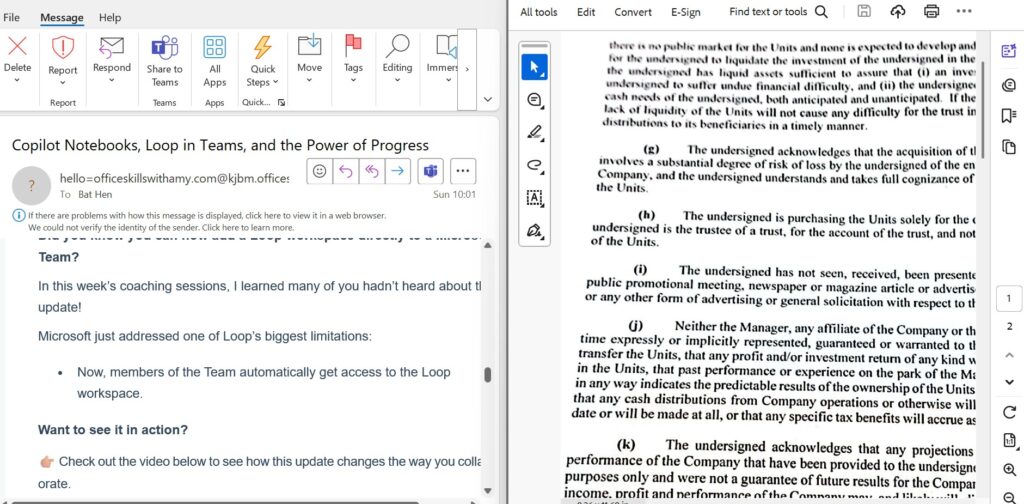Click the Tags flag icon
The width and height of the screenshot is (1024, 504).
click(x=353, y=46)
